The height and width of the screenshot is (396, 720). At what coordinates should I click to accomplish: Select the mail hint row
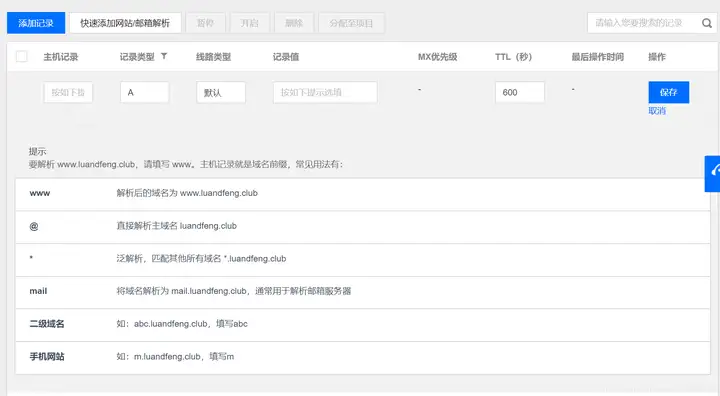point(363,292)
